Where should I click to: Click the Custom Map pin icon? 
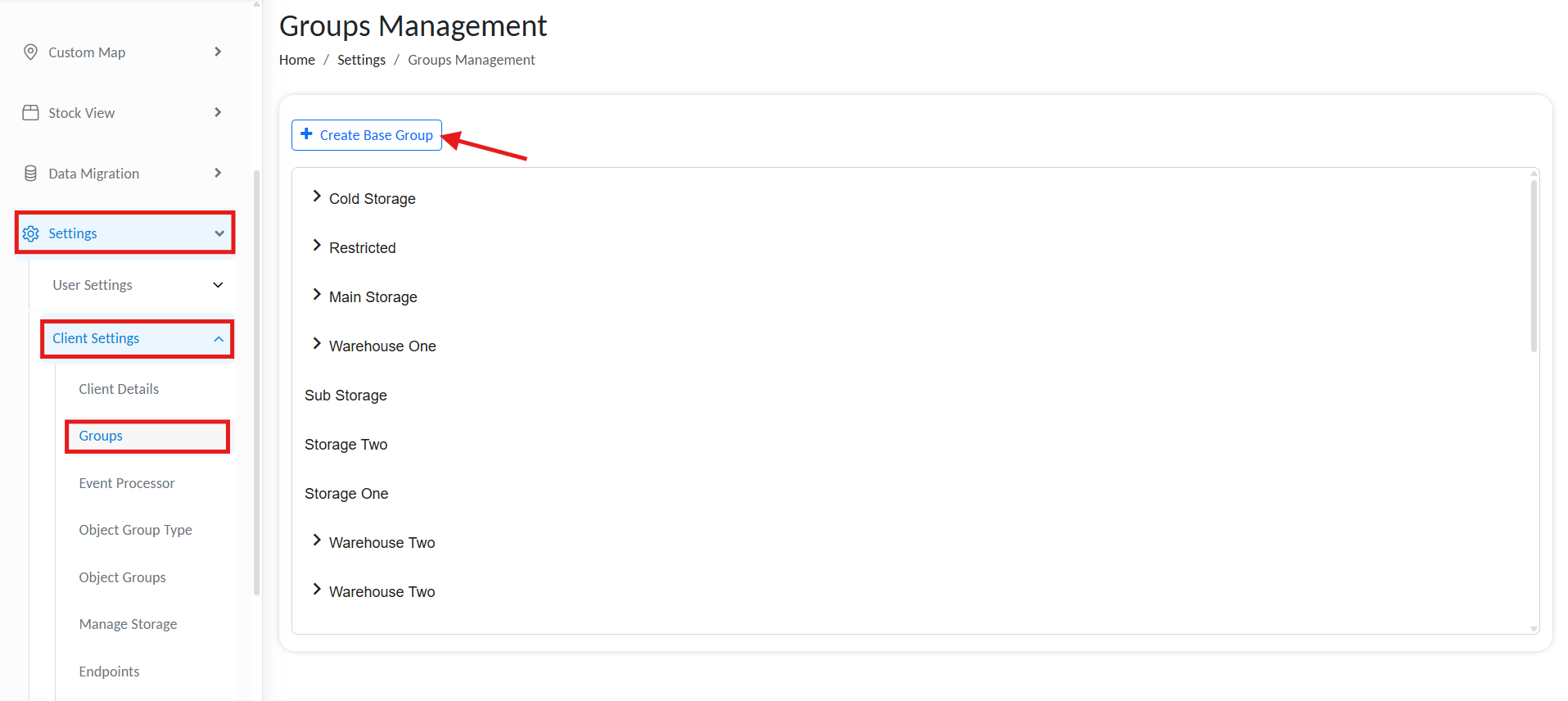(x=30, y=52)
